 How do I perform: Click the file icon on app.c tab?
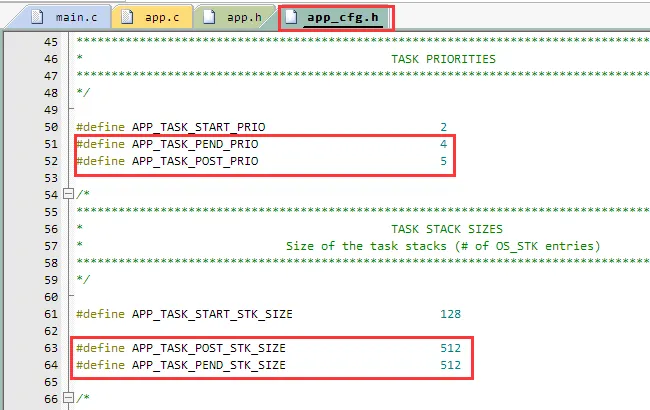[129, 17]
